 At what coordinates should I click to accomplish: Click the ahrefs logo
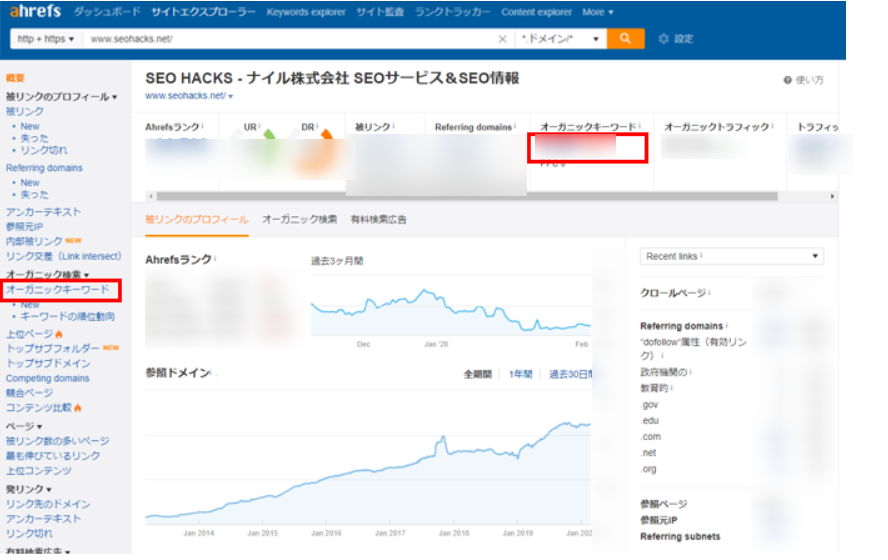point(35,11)
